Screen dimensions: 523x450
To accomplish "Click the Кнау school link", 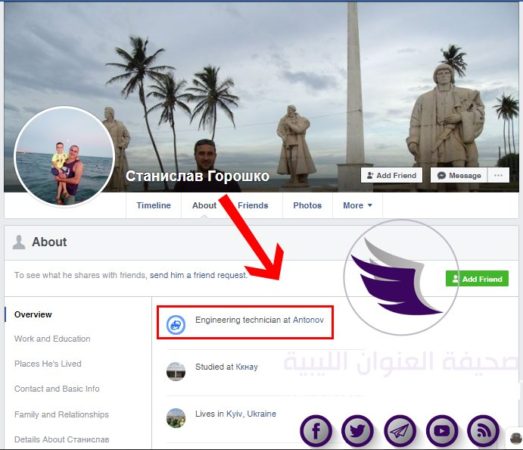I will click(246, 367).
